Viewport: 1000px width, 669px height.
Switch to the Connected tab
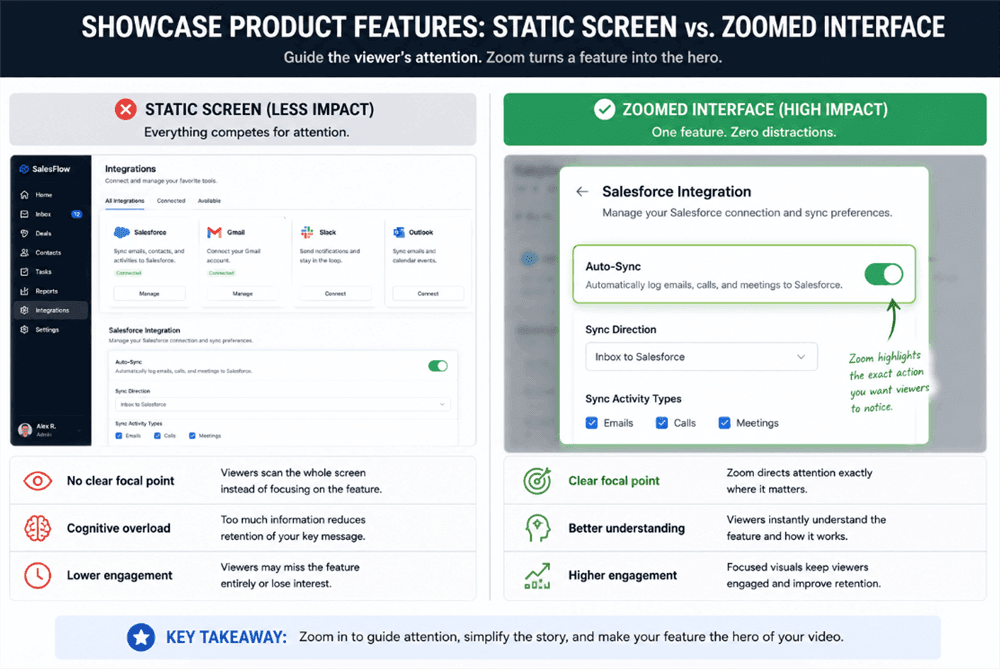[171, 201]
